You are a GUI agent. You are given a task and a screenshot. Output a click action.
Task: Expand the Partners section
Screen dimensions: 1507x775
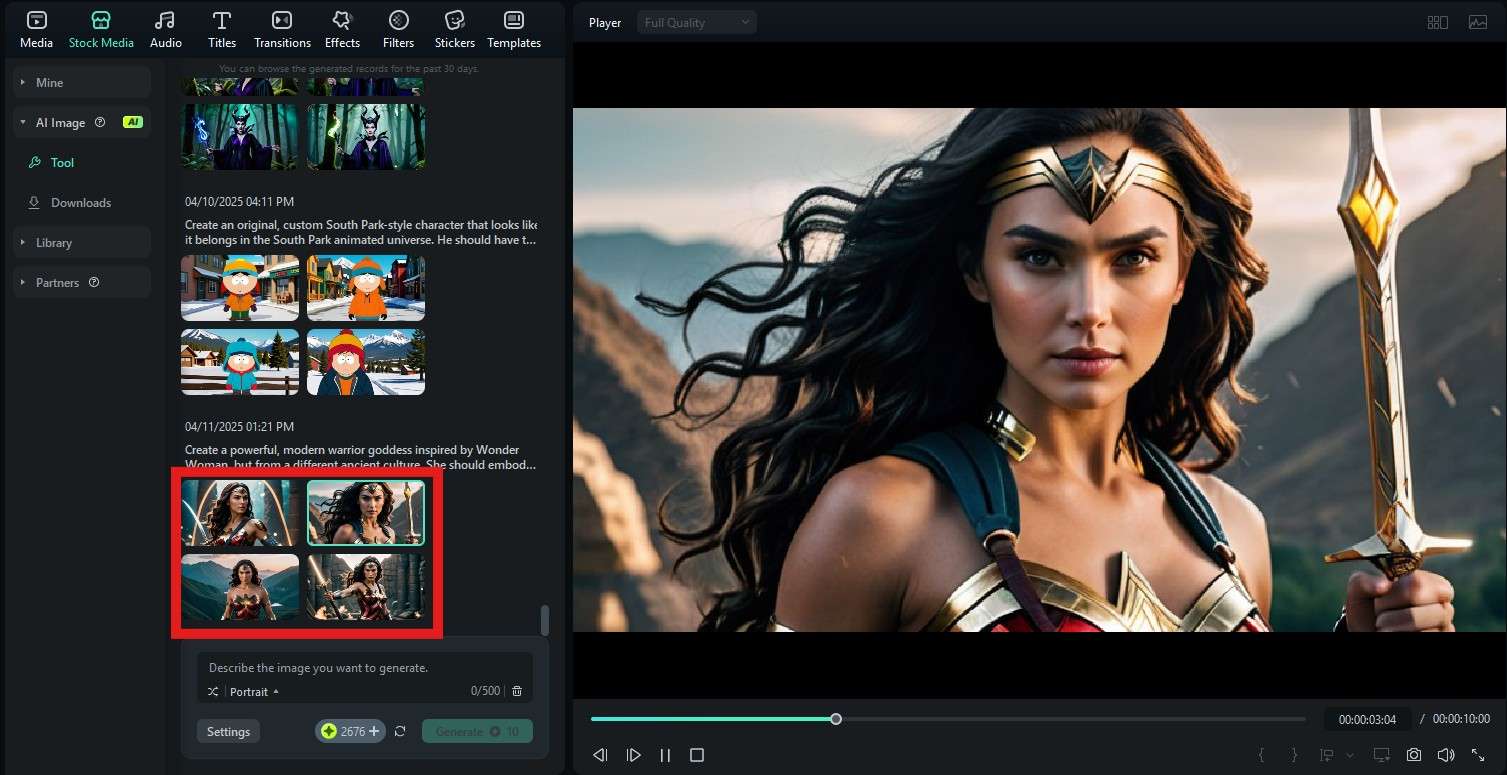(x=82, y=283)
